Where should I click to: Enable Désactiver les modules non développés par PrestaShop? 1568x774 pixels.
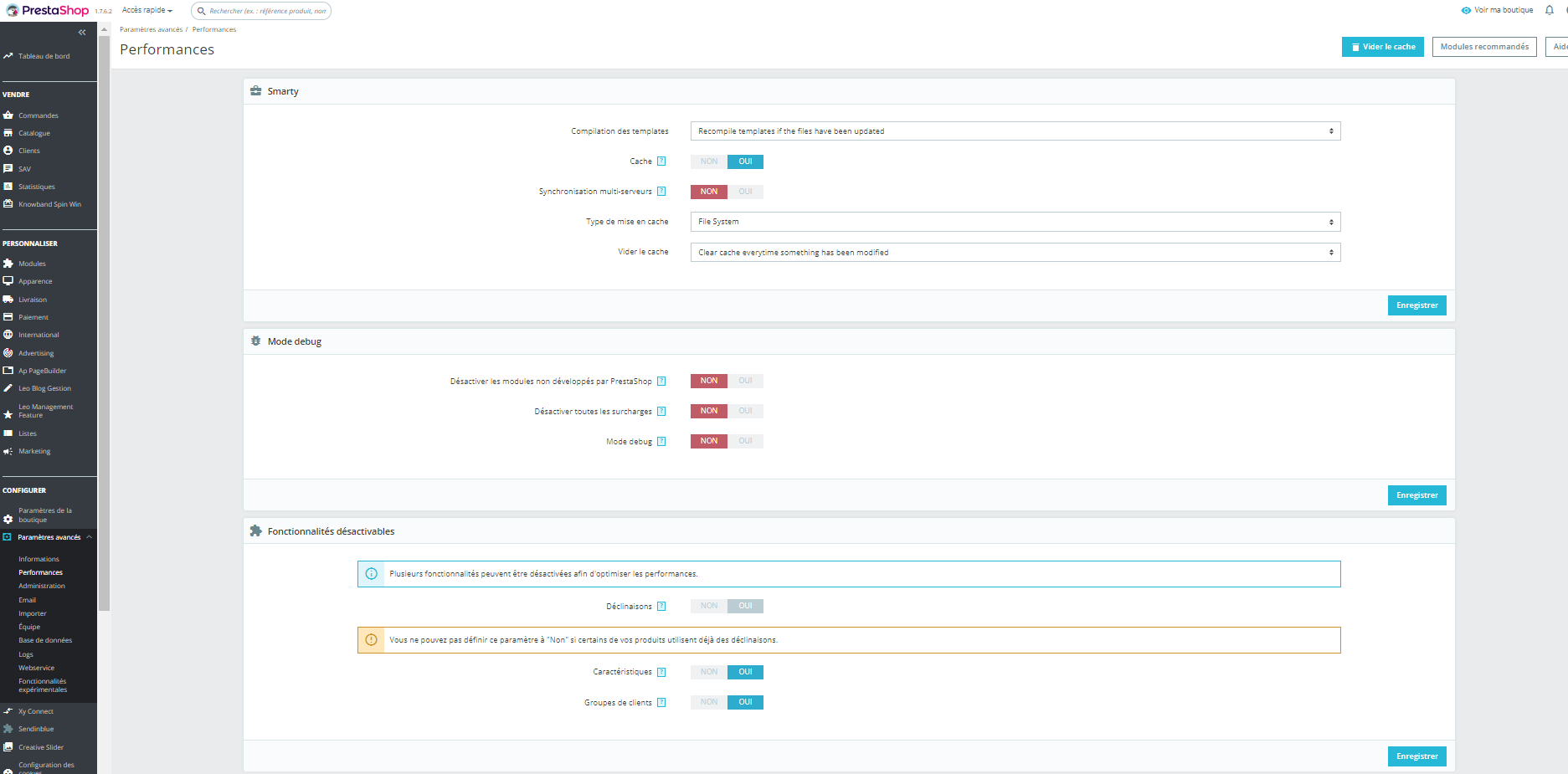[745, 381]
